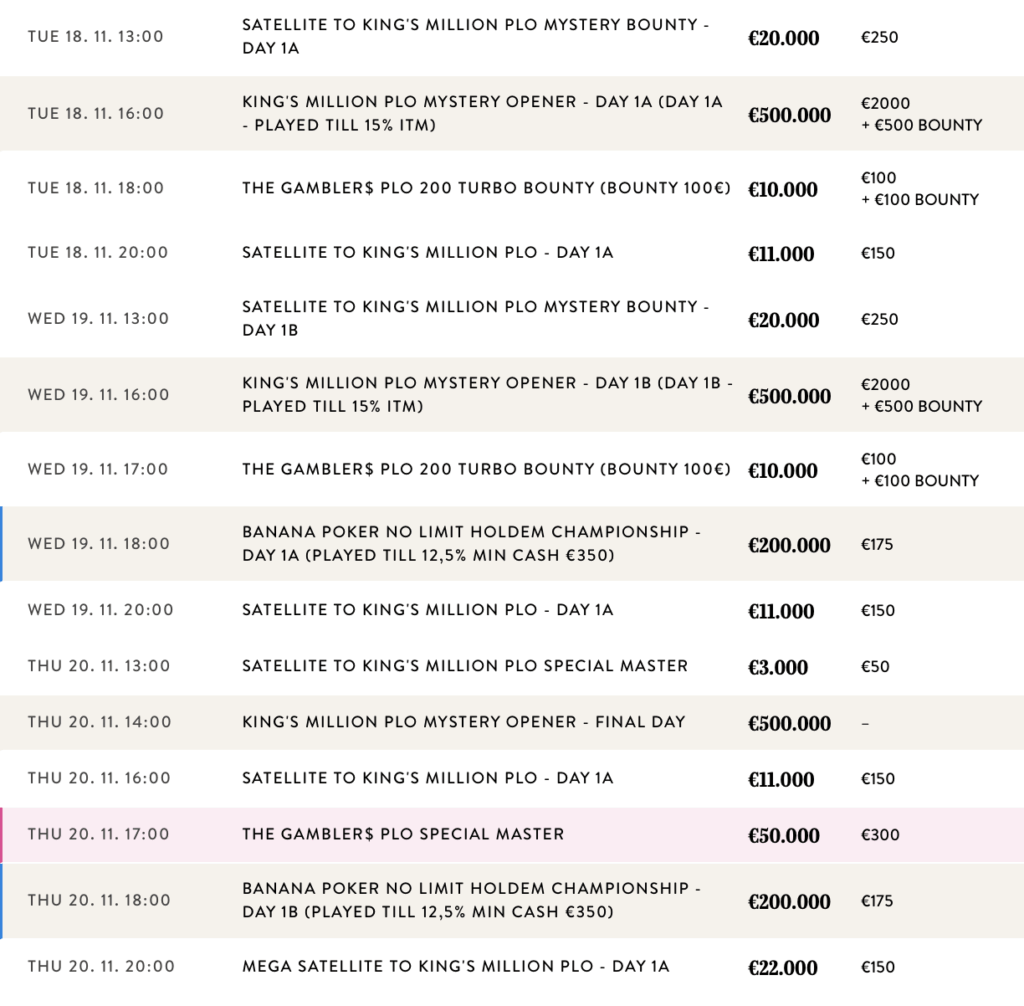Click the WED 19. 11. 17:00 time slot

pos(98,469)
